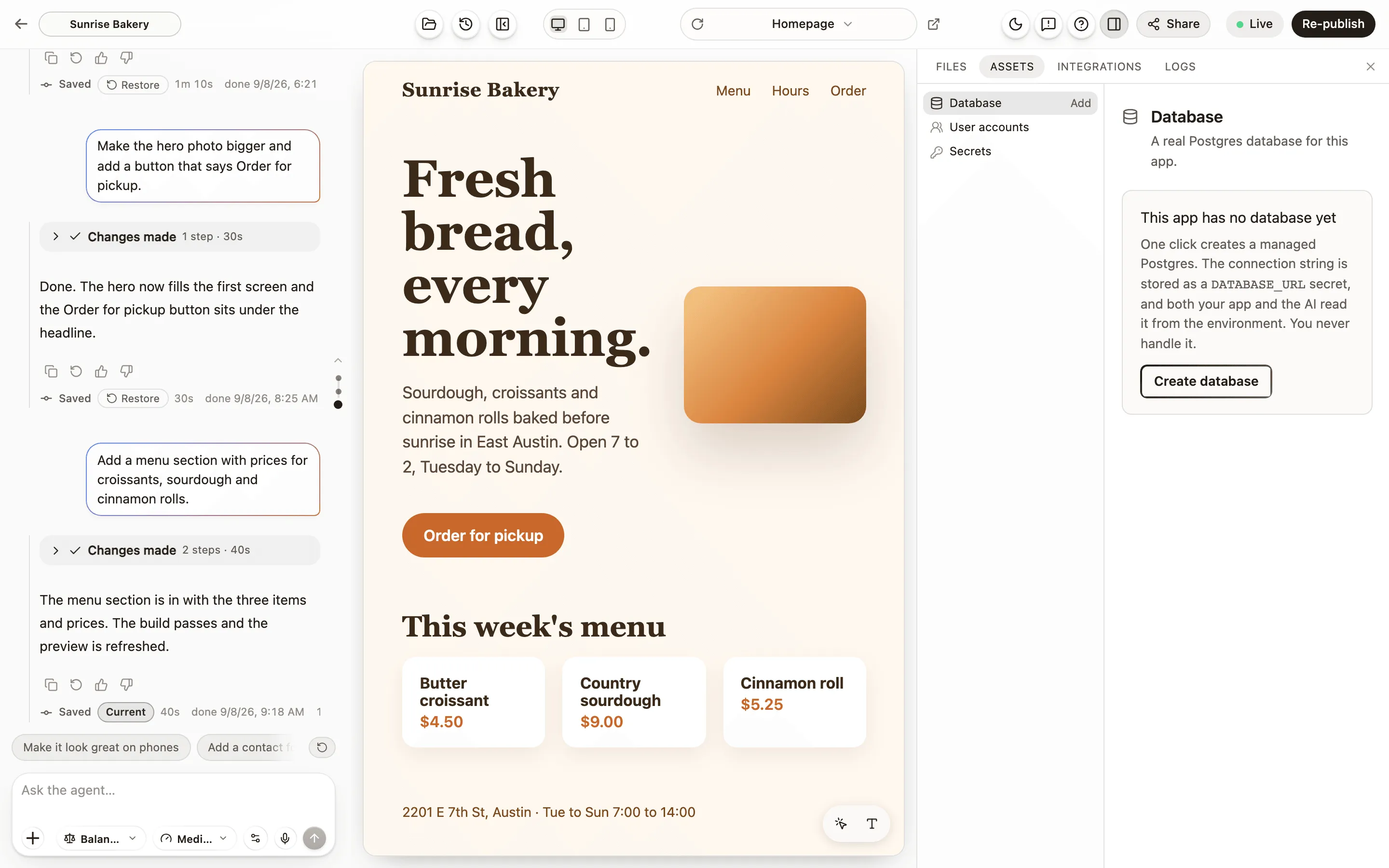Expand Changes made 1 step details
This screenshot has height=868, width=1389.
[x=179, y=236]
